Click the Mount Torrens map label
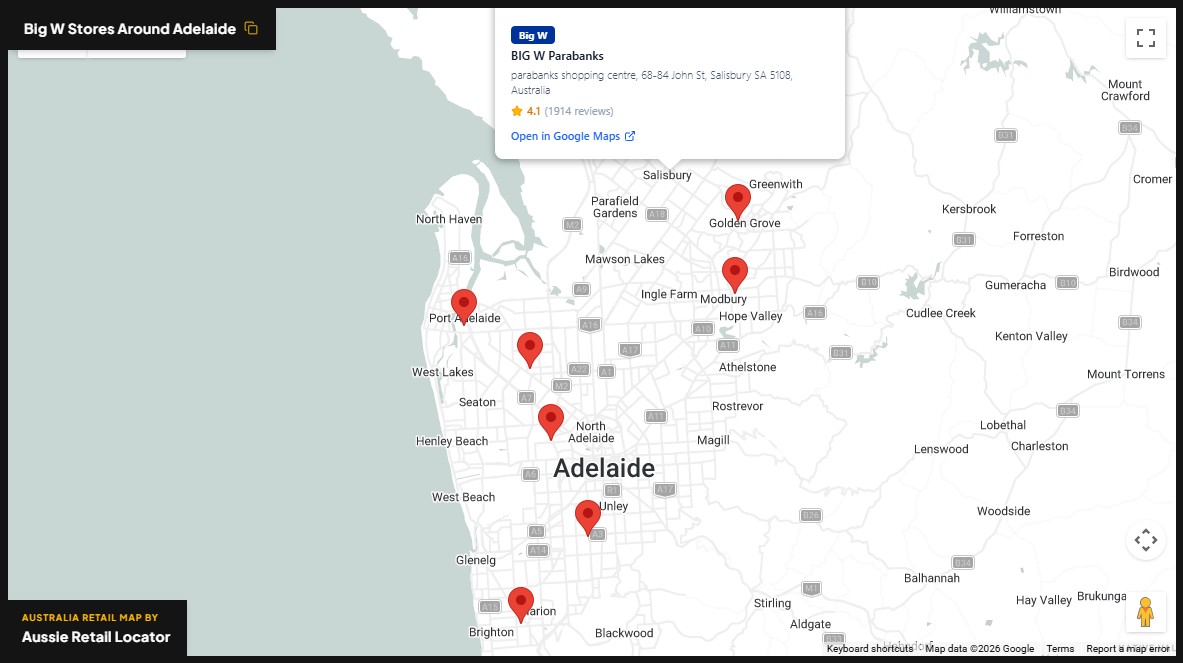1183x663 pixels. [x=1126, y=374]
